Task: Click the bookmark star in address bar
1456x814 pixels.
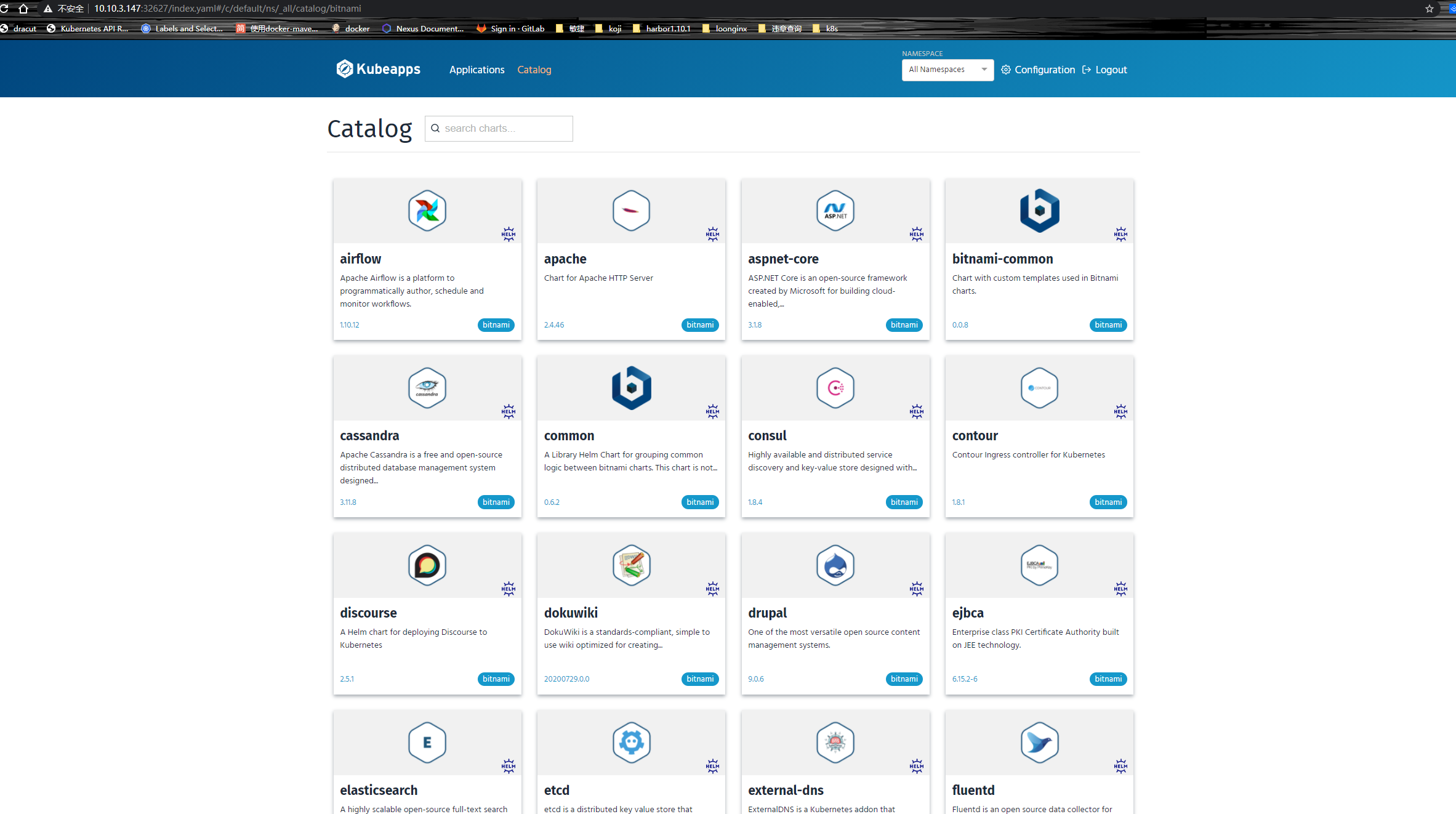Action: pos(1430,9)
